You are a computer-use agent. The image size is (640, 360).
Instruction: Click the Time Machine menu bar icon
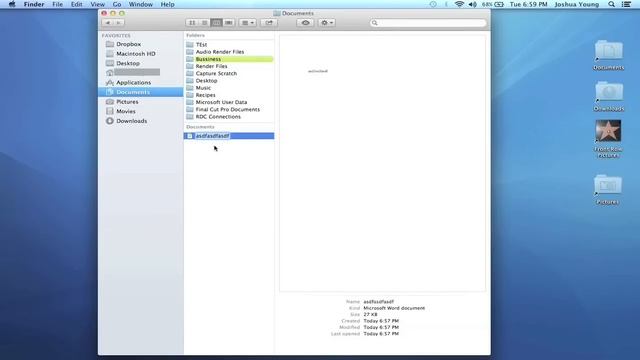click(x=433, y=4)
